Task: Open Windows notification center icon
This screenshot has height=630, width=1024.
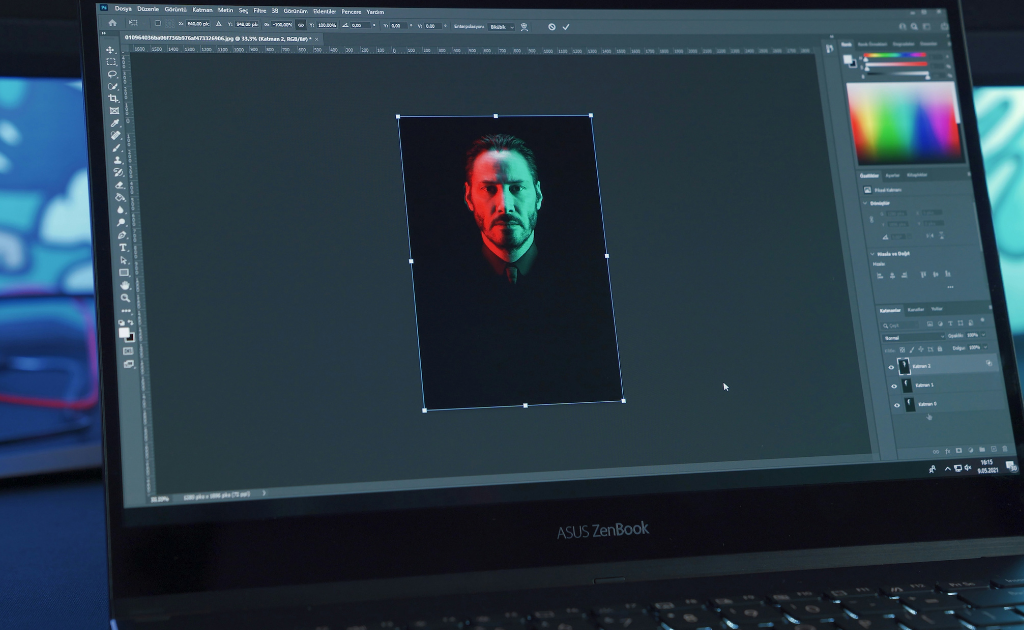Action: pos(1011,465)
